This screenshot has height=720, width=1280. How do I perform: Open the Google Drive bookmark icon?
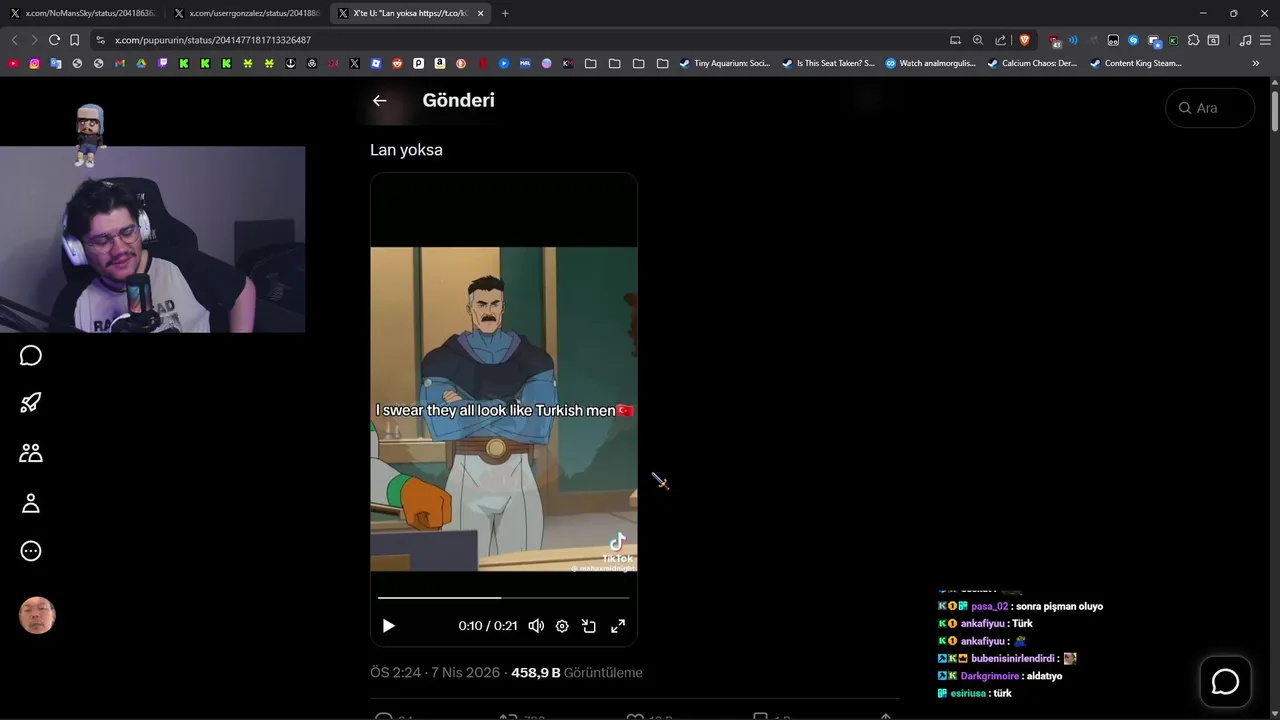(x=141, y=63)
